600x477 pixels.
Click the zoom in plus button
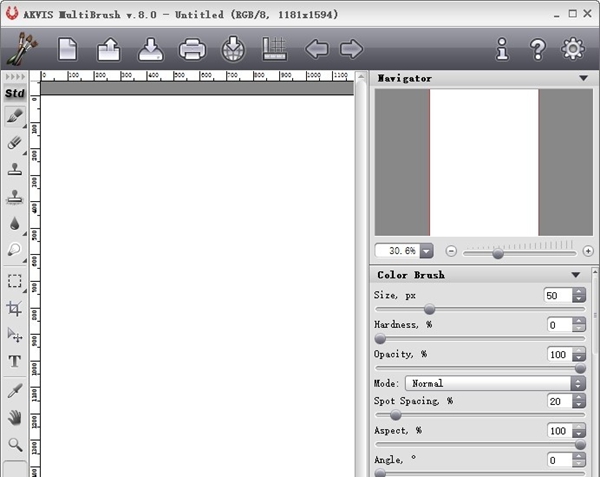coord(588,251)
